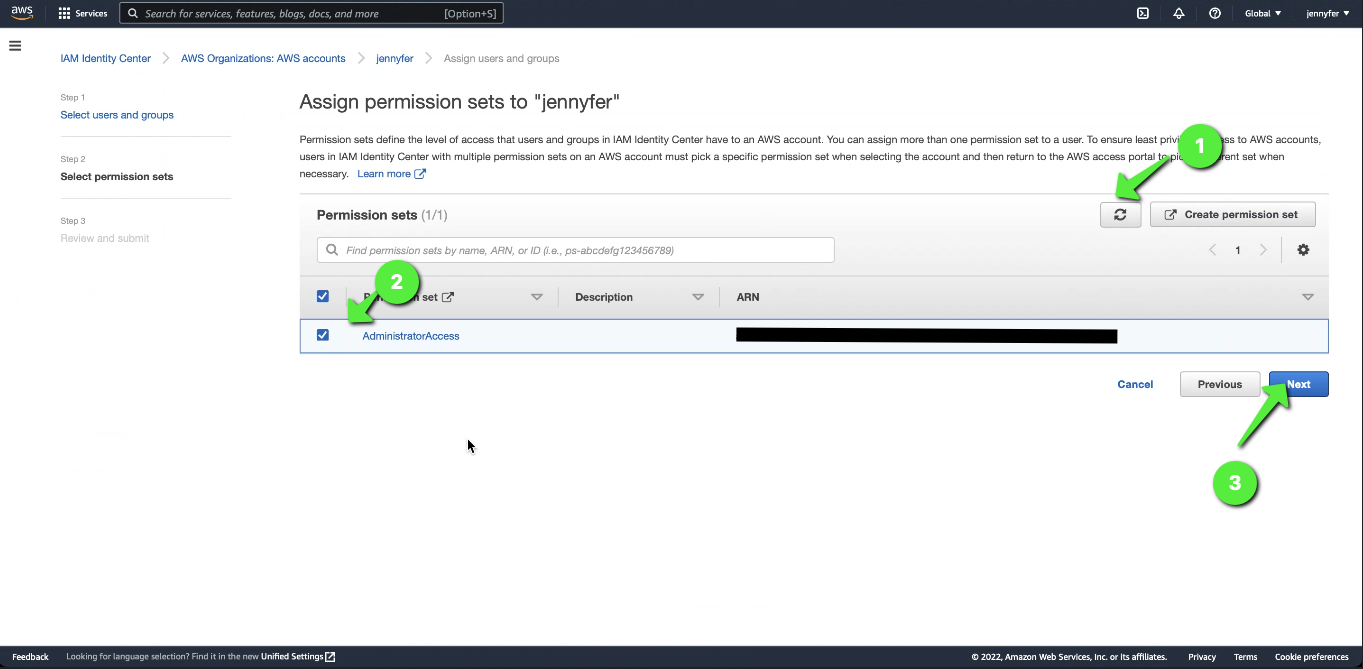Open the Learn more link
Screen dimensions: 1363x669
[x=391, y=174]
